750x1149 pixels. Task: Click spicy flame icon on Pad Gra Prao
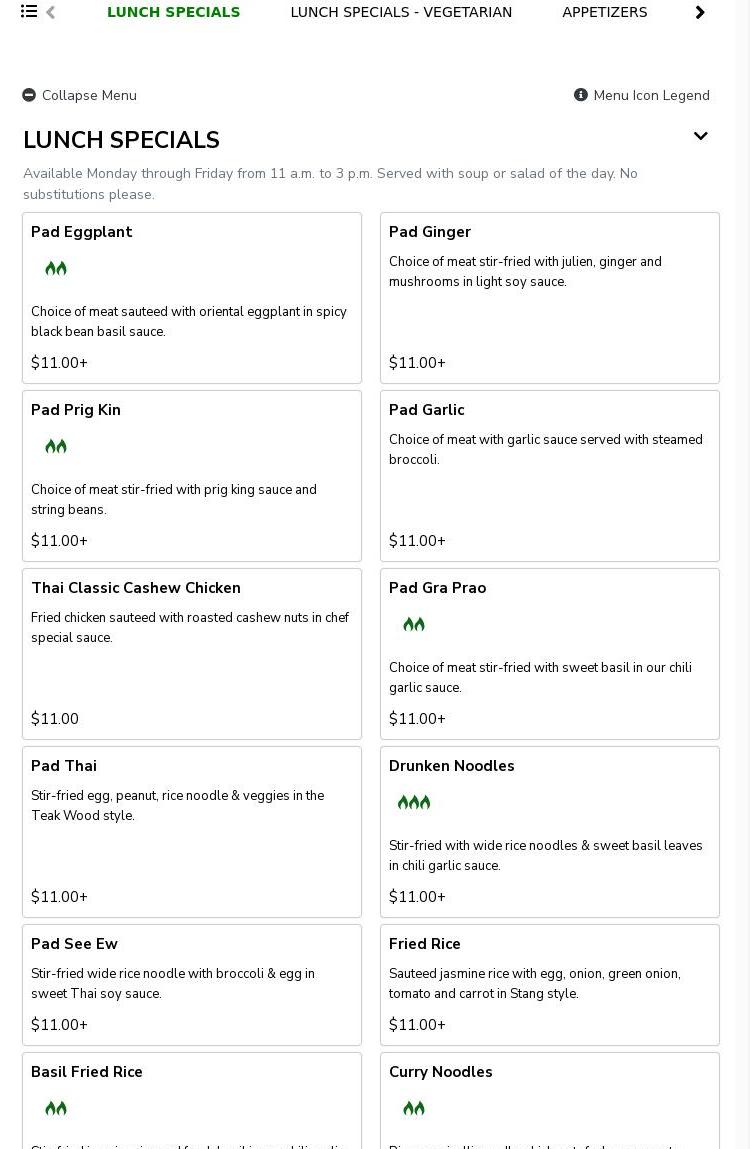coord(414,624)
